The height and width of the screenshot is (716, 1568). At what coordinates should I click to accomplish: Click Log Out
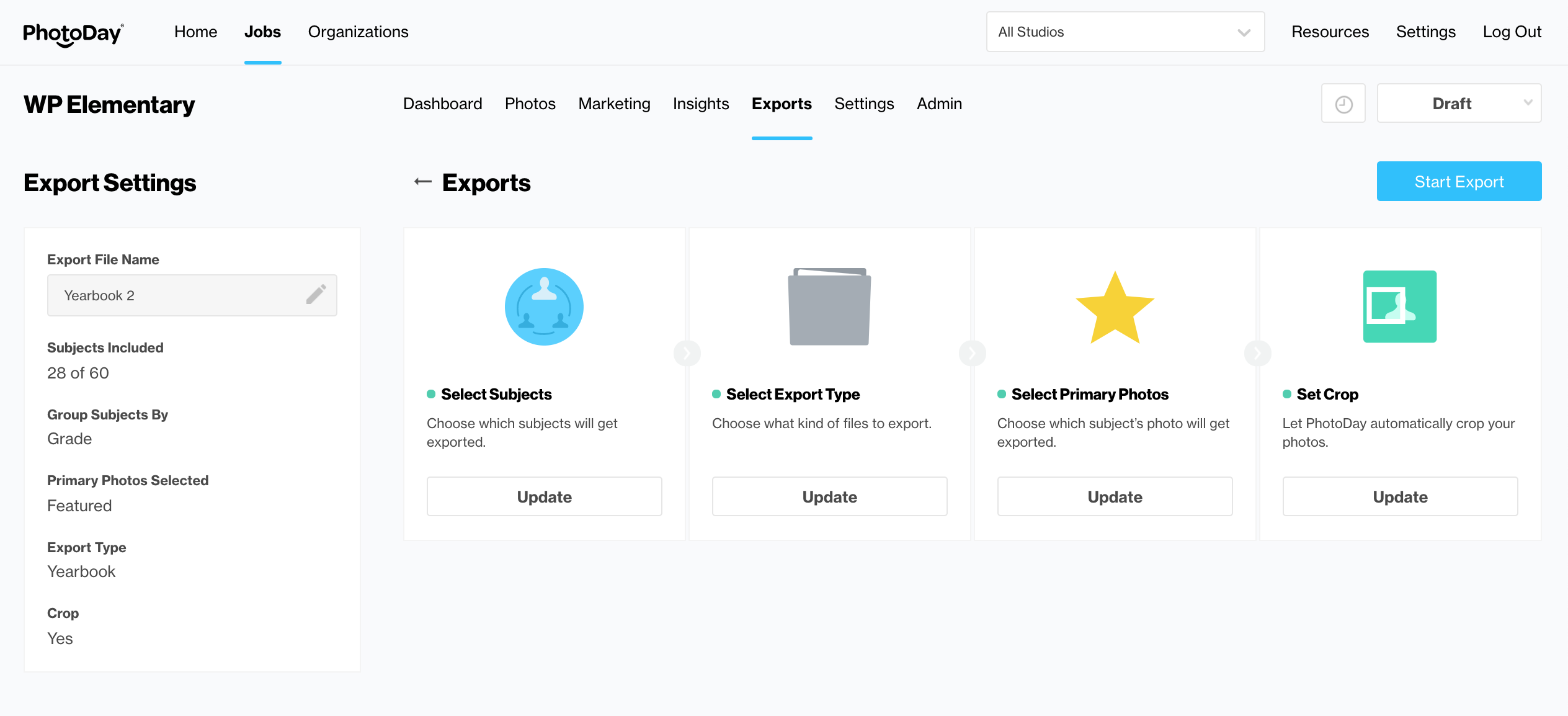pos(1512,32)
